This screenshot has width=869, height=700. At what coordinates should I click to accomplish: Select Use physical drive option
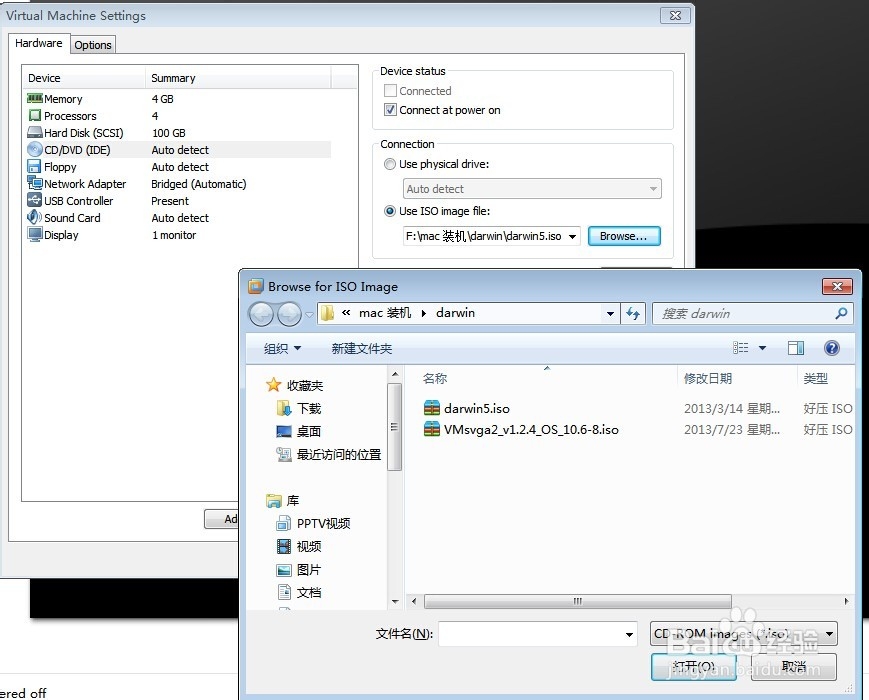pyautogui.click(x=390, y=164)
